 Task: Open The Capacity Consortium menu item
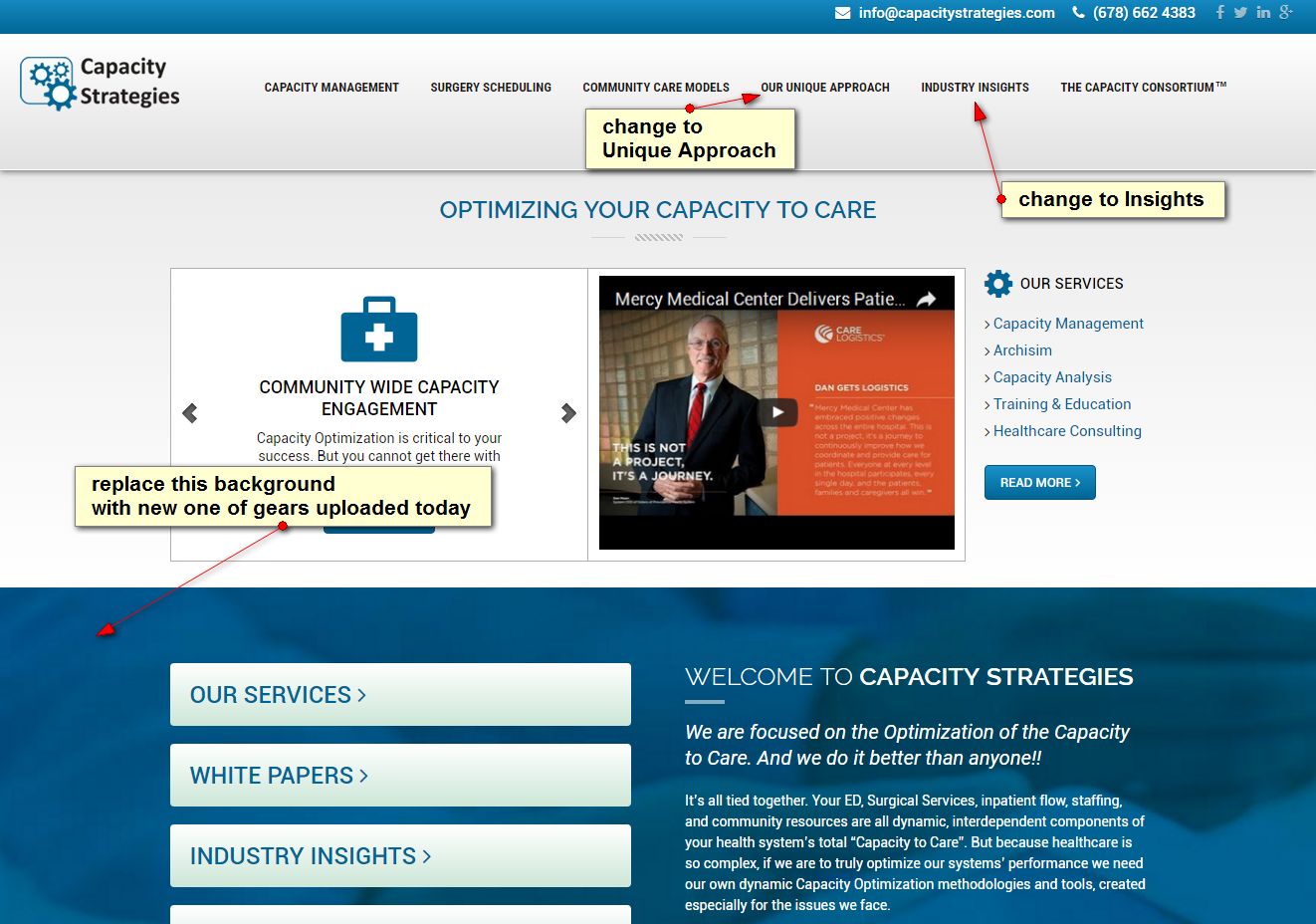1144,88
